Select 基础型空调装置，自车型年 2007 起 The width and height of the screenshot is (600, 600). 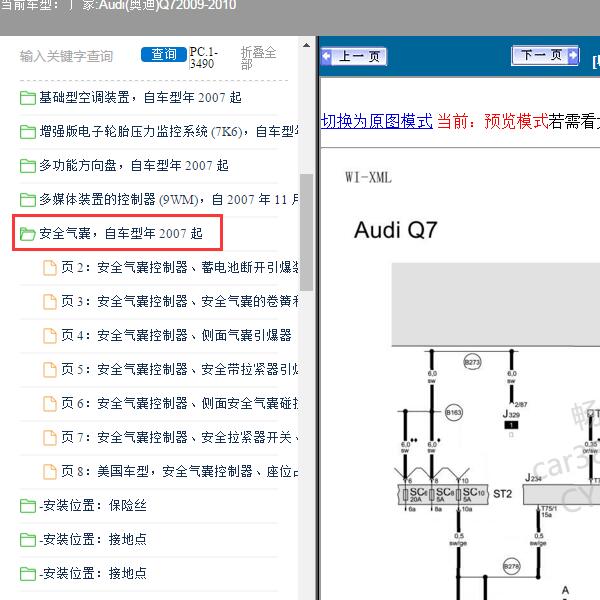tap(140, 98)
